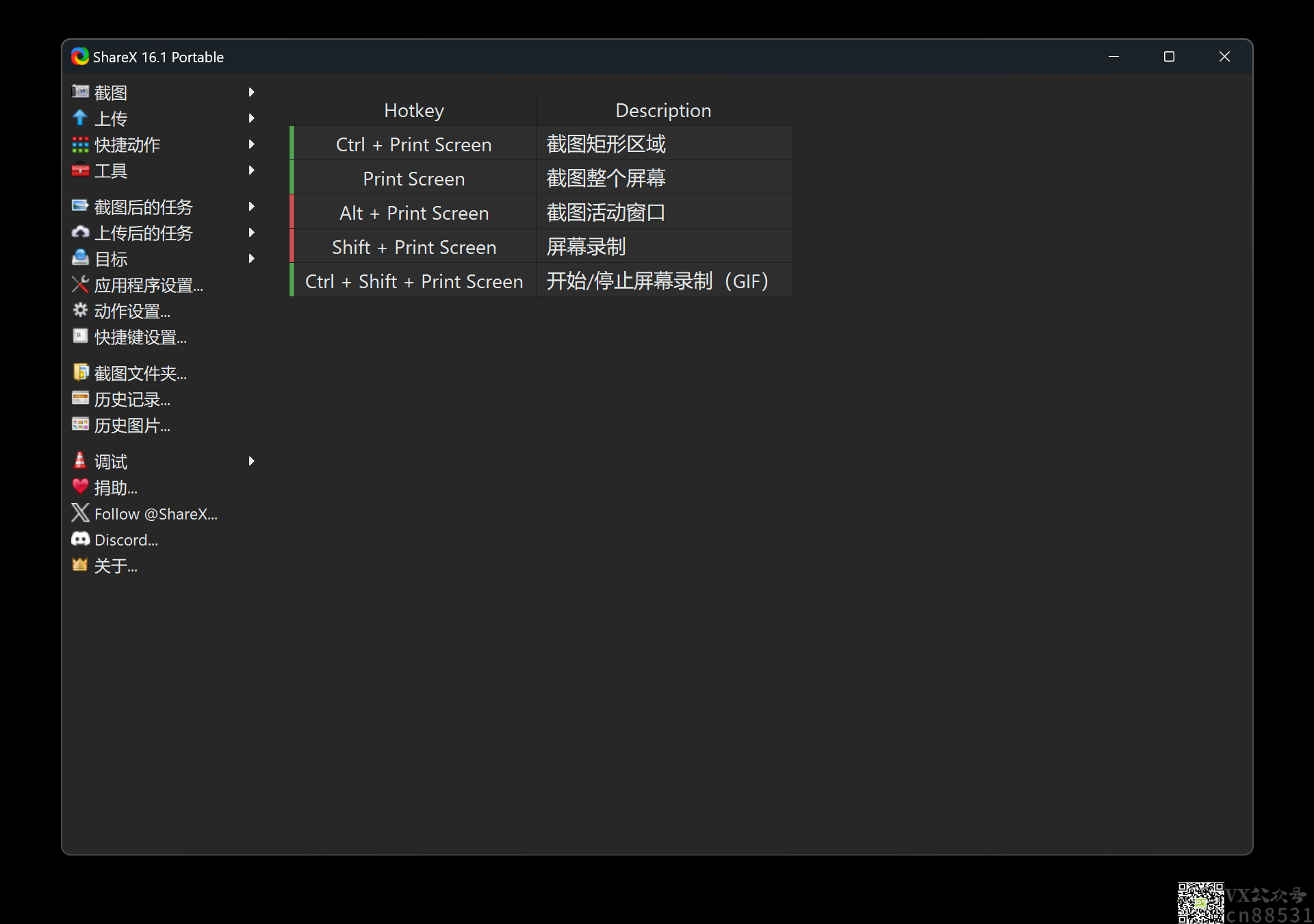1314x924 pixels.
Task: Click the 截图文件夹 folder icon
Action: [x=80, y=372]
